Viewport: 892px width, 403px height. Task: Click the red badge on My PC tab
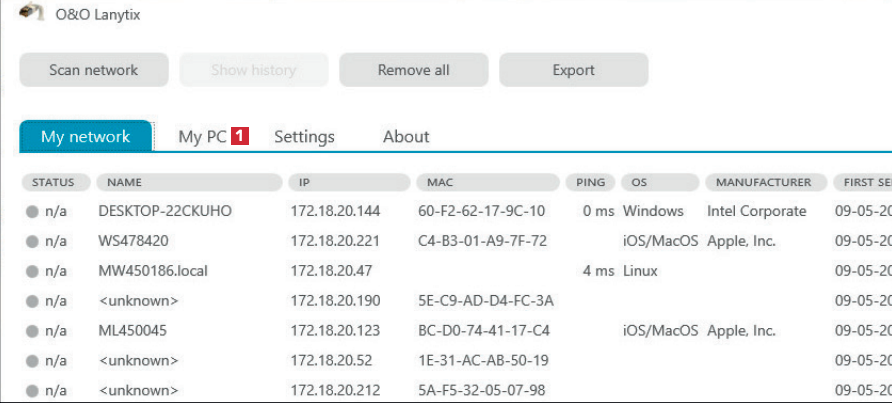click(x=240, y=136)
